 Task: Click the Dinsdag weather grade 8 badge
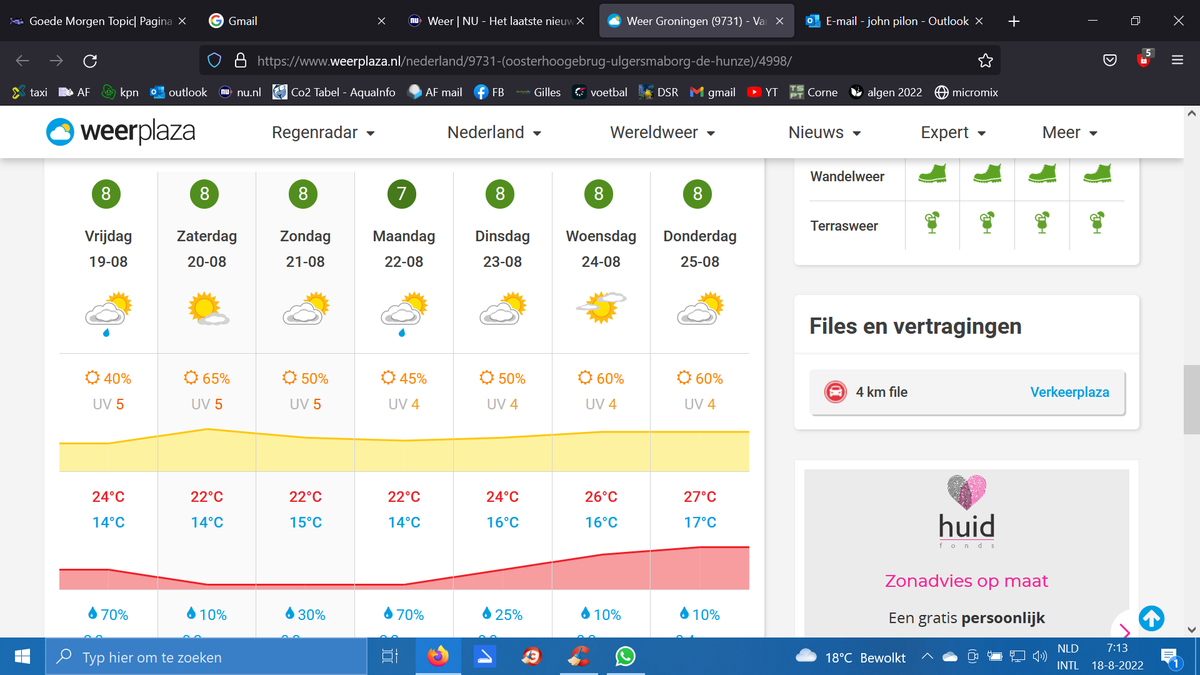(500, 194)
